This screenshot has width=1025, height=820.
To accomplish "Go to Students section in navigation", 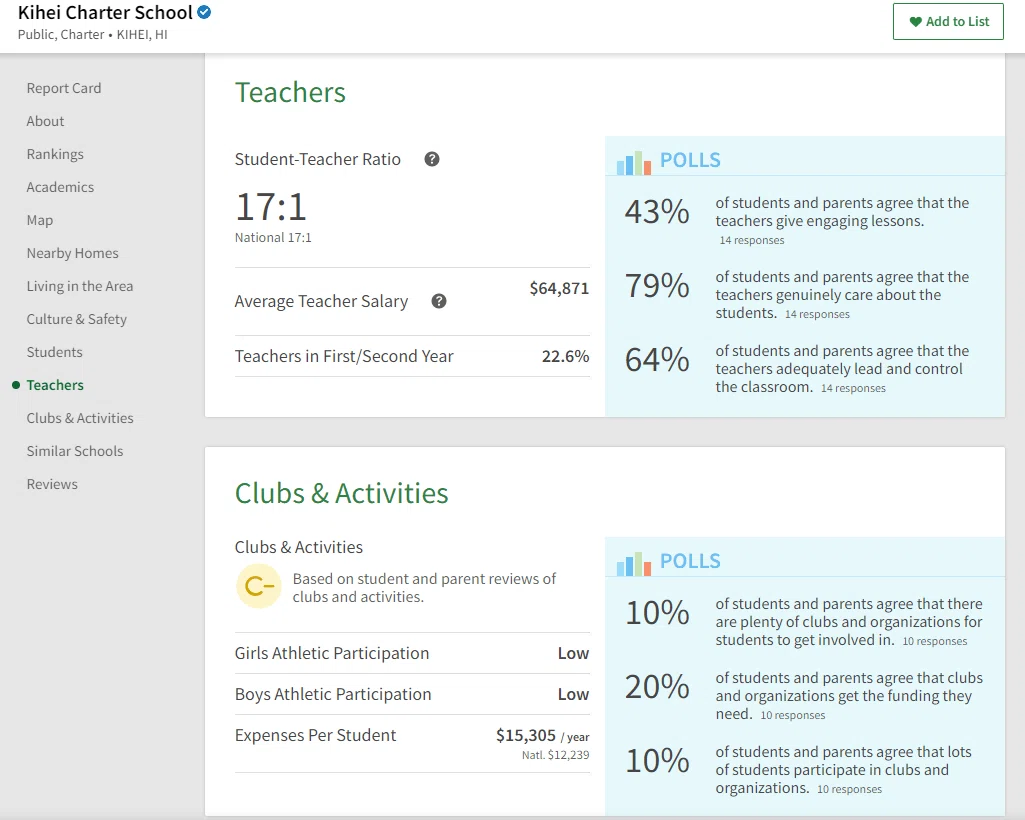I will (x=54, y=352).
